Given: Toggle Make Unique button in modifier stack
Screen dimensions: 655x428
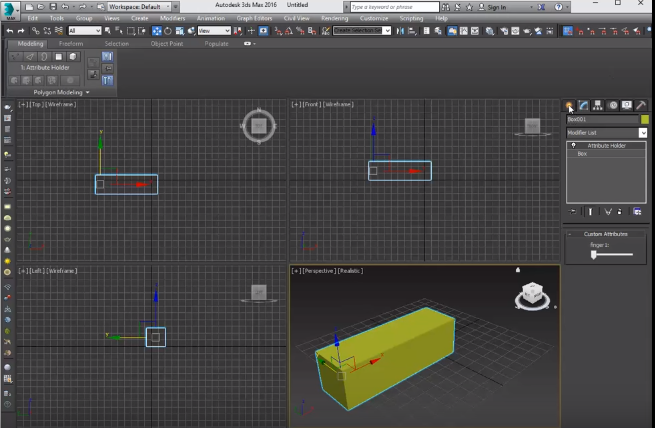Looking at the screenshot, I should tap(607, 212).
